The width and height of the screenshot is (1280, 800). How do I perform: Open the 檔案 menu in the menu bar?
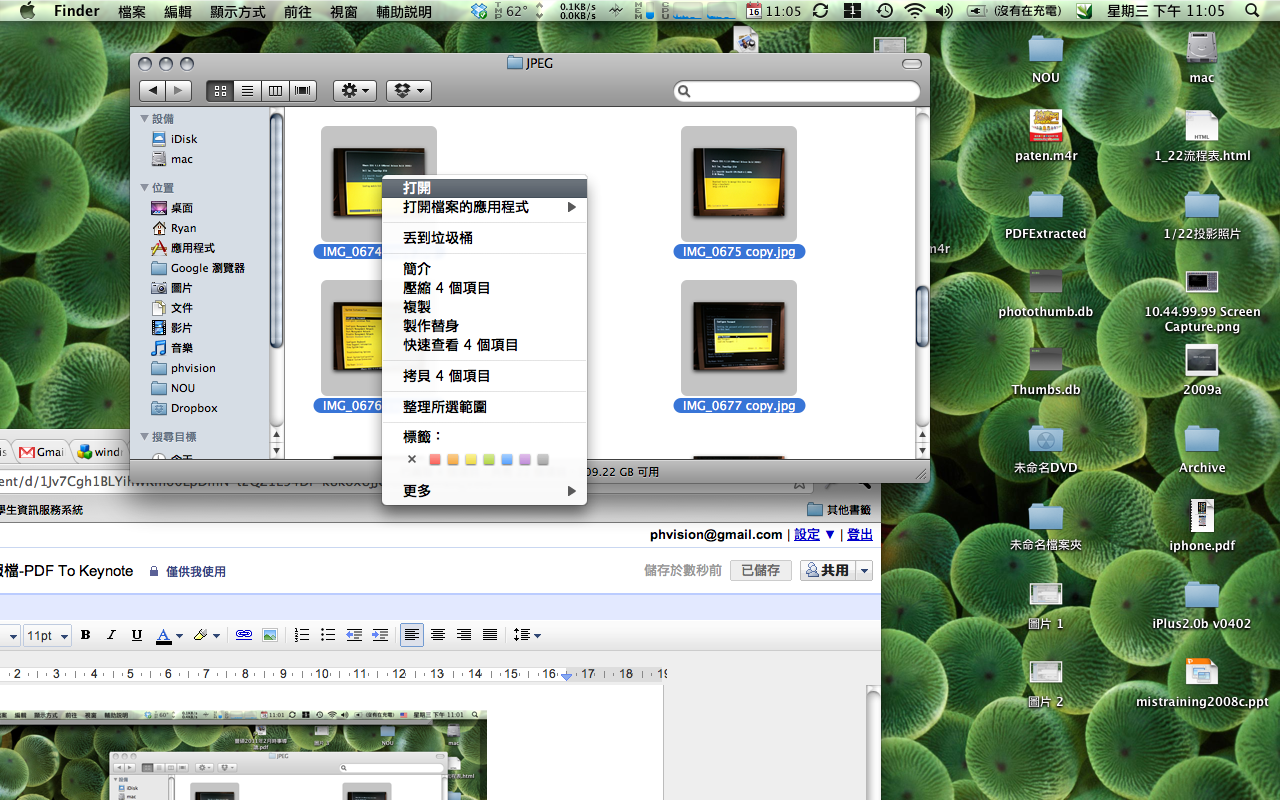(x=132, y=11)
